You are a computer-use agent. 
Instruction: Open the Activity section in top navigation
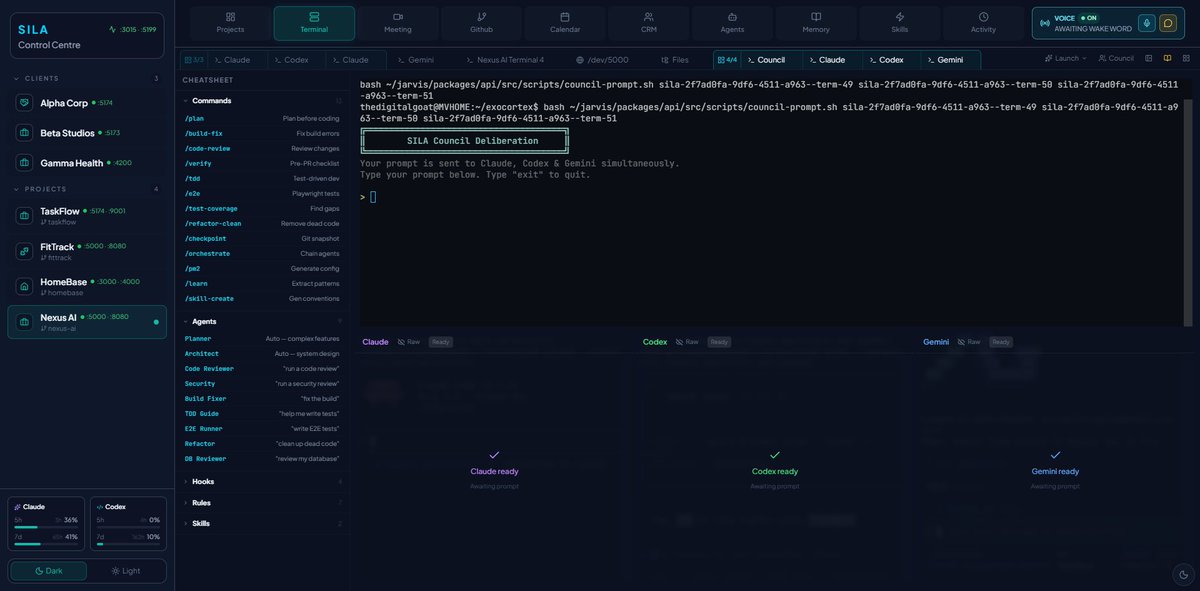click(x=983, y=23)
